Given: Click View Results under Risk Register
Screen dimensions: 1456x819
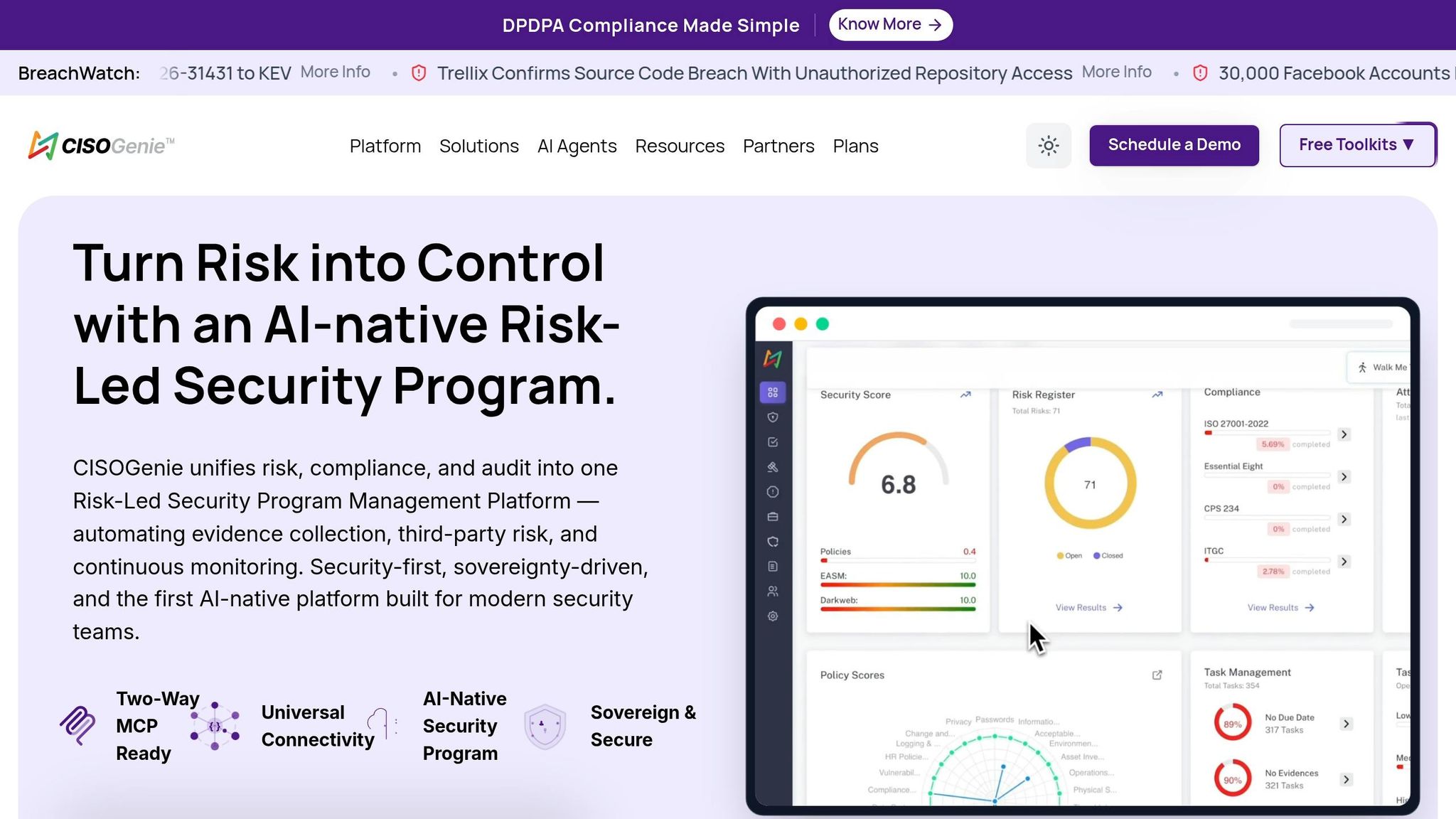Looking at the screenshot, I should (1088, 608).
